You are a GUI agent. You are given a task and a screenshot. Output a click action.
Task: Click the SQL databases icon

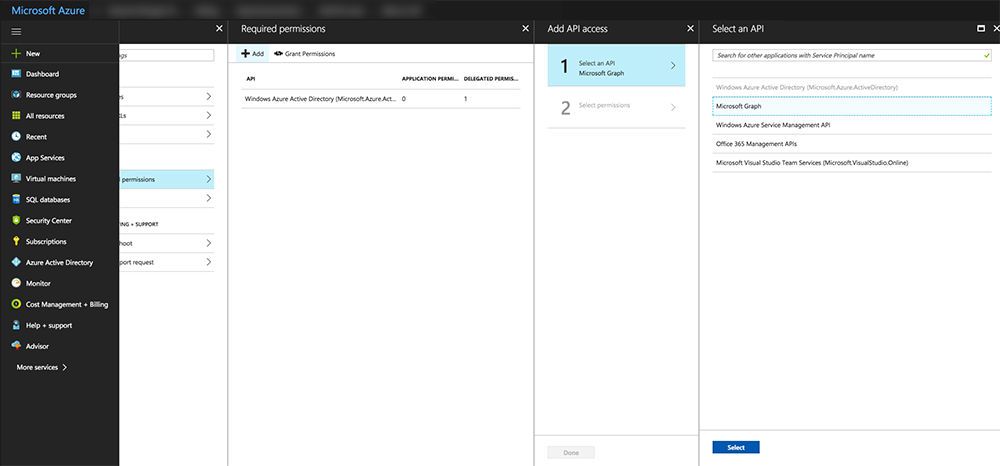pyautogui.click(x=16, y=200)
